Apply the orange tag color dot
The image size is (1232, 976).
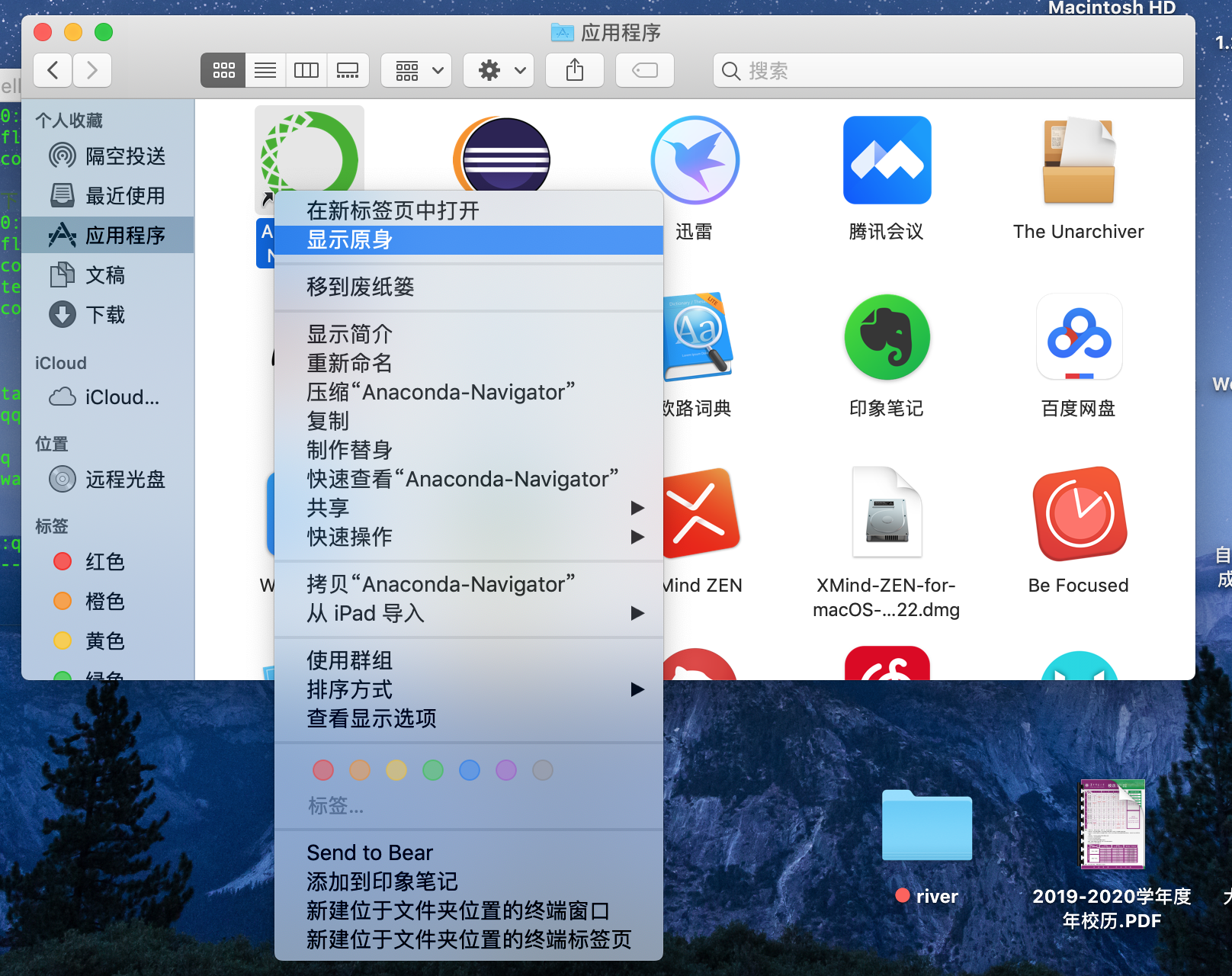point(360,770)
